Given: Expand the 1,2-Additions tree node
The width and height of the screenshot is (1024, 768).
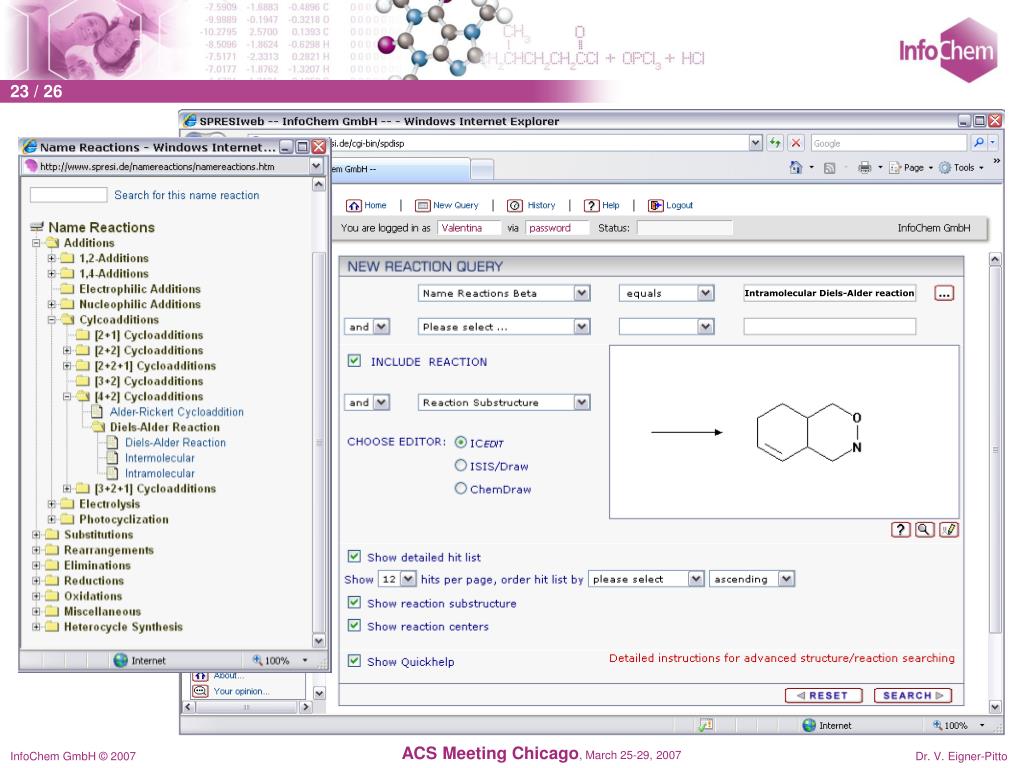Looking at the screenshot, I should [x=52, y=258].
